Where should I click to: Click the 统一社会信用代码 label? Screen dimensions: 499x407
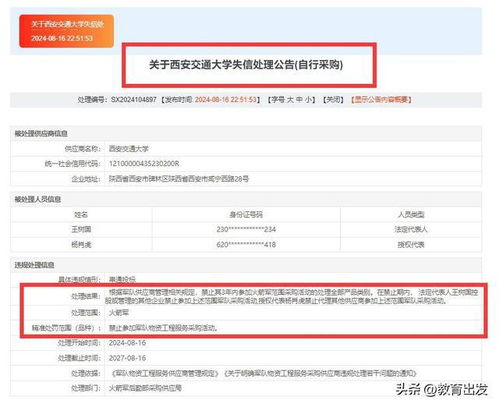pyautogui.click(x=72, y=164)
